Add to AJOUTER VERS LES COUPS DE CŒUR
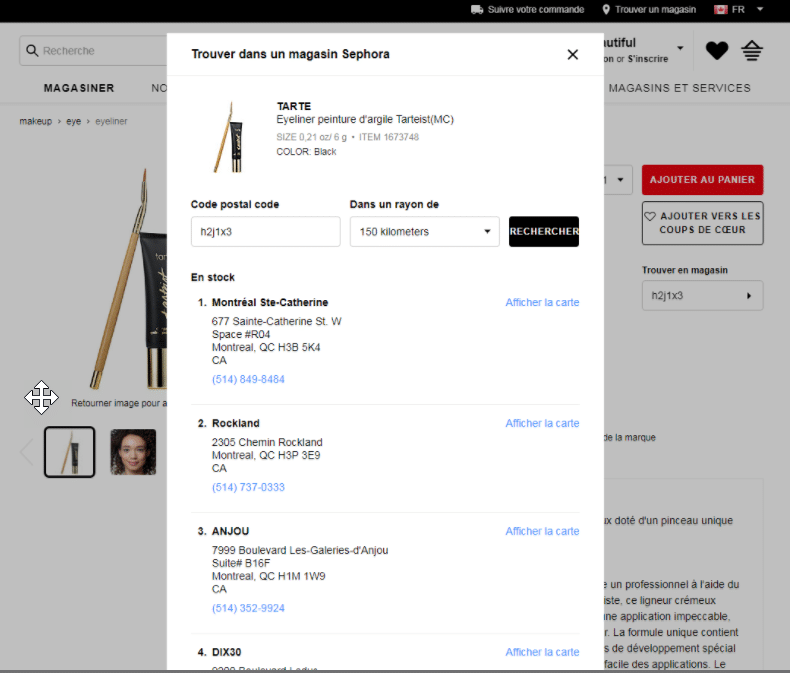This screenshot has width=790, height=673. tap(702, 223)
